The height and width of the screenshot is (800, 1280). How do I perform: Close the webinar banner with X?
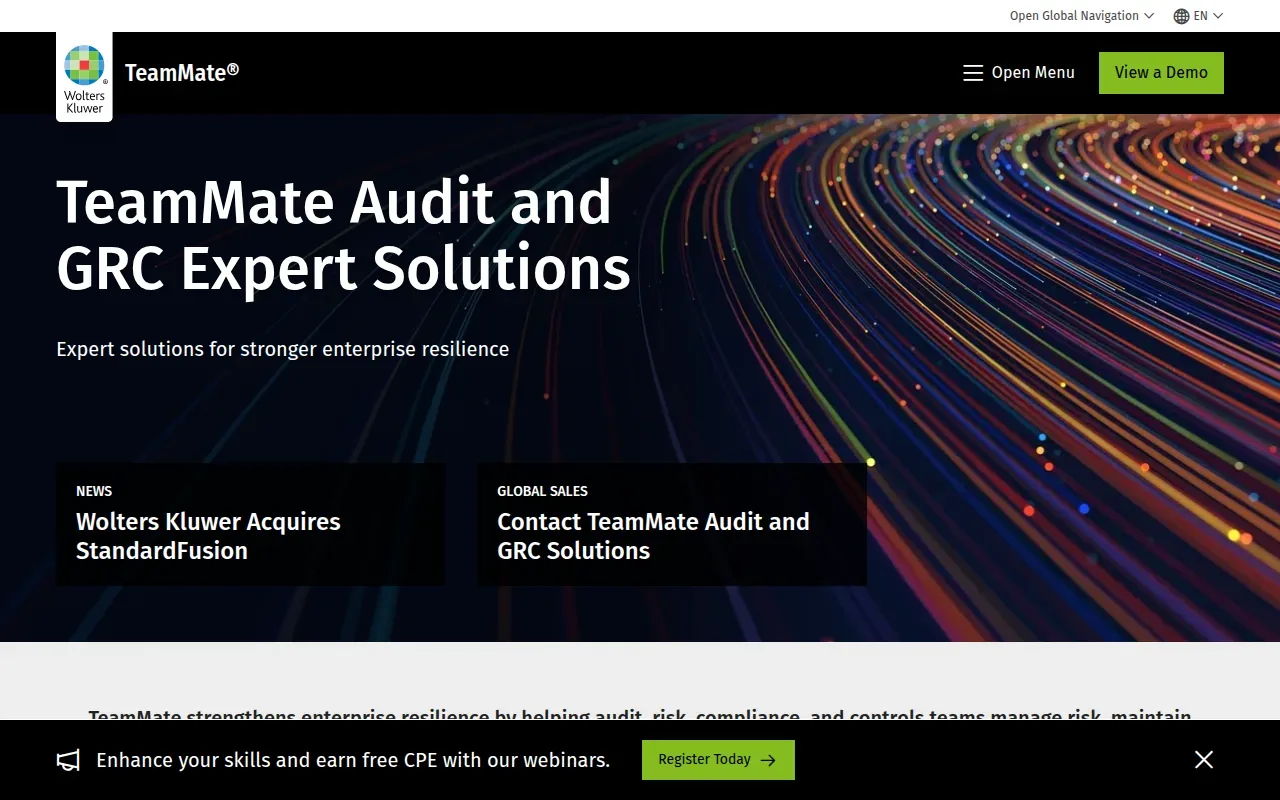[x=1204, y=760]
